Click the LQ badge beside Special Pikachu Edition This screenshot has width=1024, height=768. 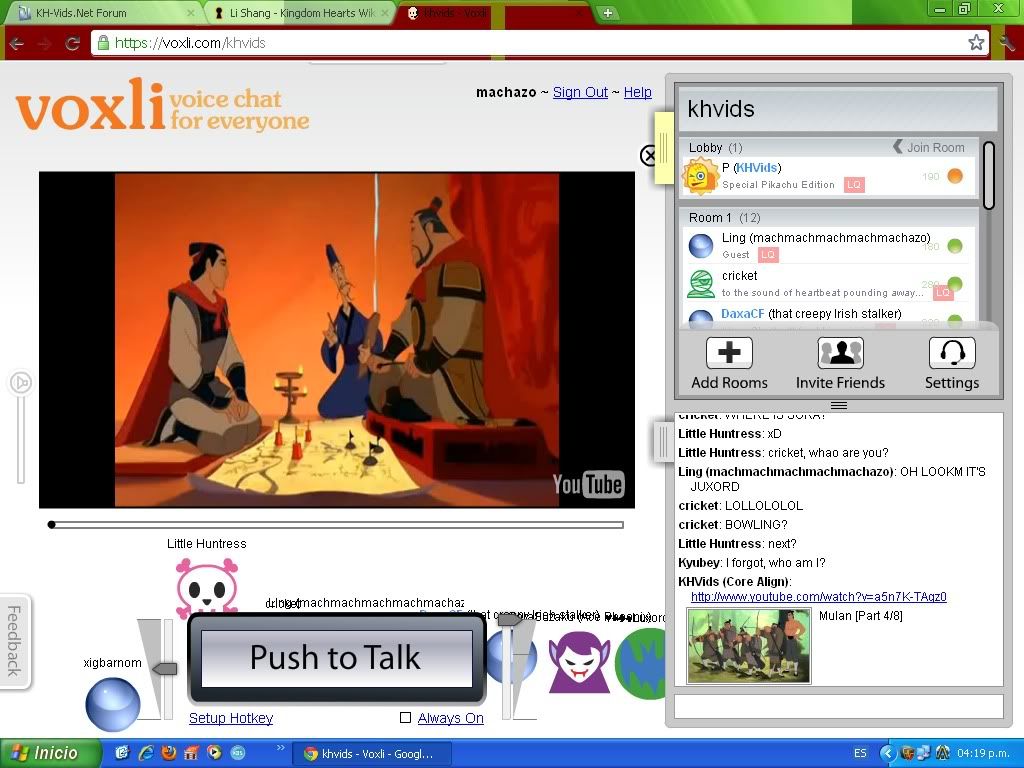[854, 185]
